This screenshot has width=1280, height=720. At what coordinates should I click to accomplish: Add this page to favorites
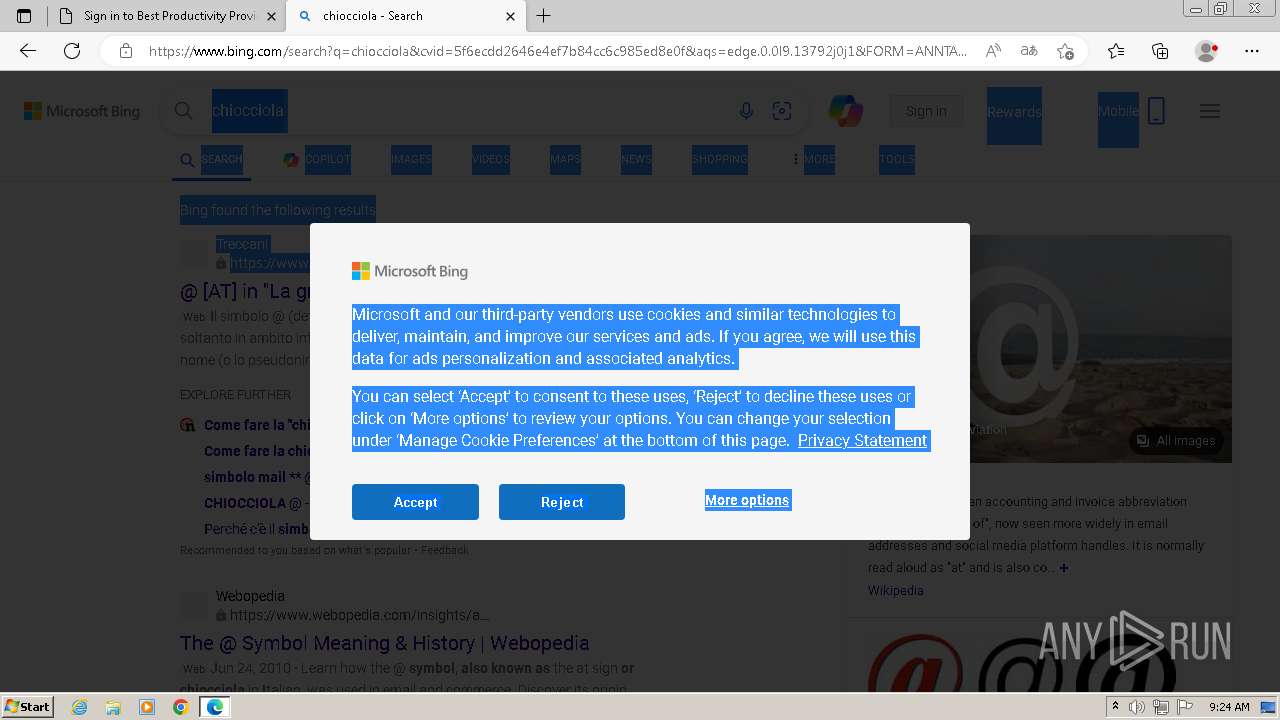click(x=1065, y=51)
